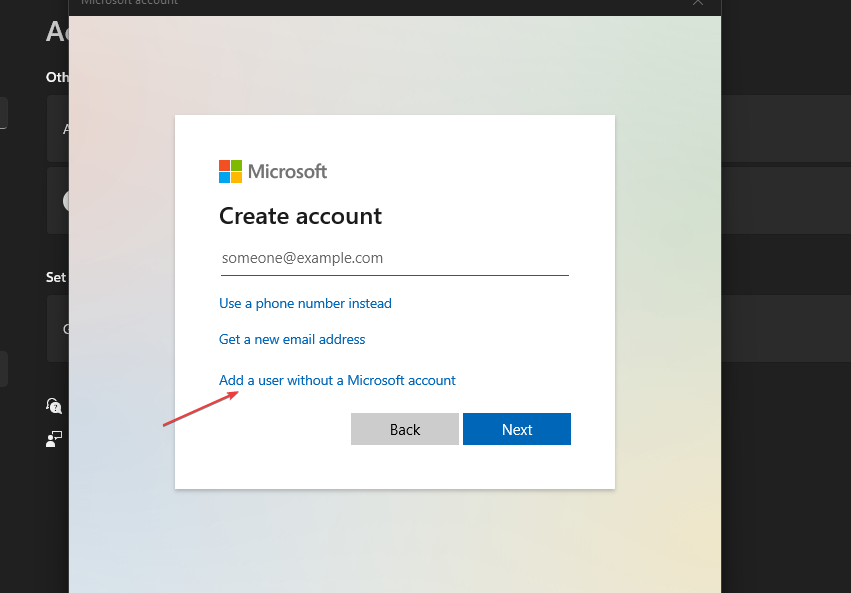Click the lower navigation button in left sidebar
Viewport: 851px width, 593px height.
(2, 368)
